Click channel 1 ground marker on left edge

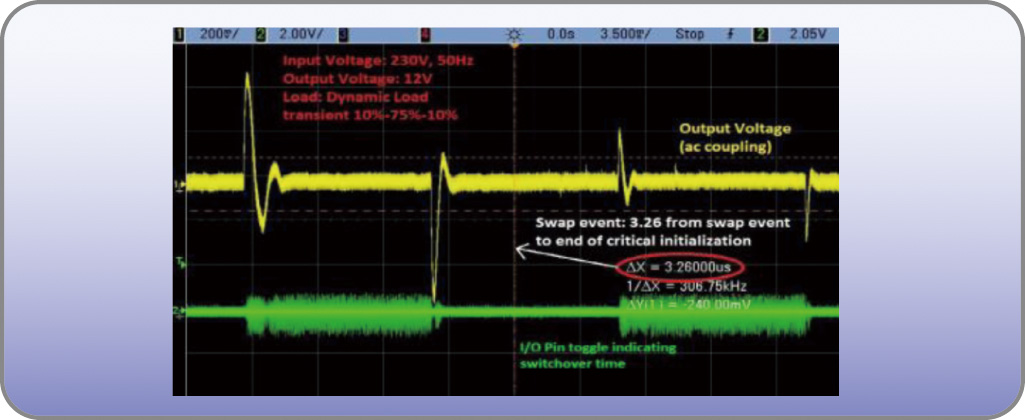(178, 185)
